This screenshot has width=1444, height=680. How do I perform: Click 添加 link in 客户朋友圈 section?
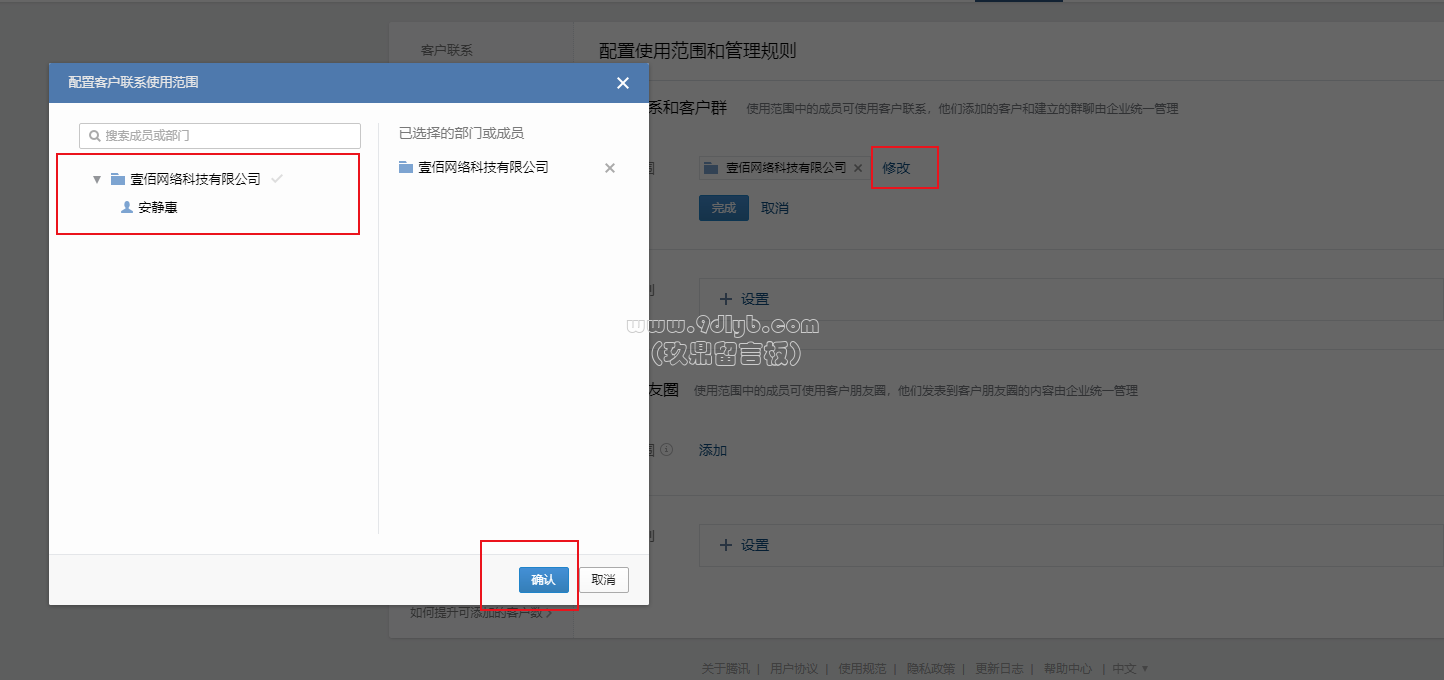pyautogui.click(x=713, y=450)
